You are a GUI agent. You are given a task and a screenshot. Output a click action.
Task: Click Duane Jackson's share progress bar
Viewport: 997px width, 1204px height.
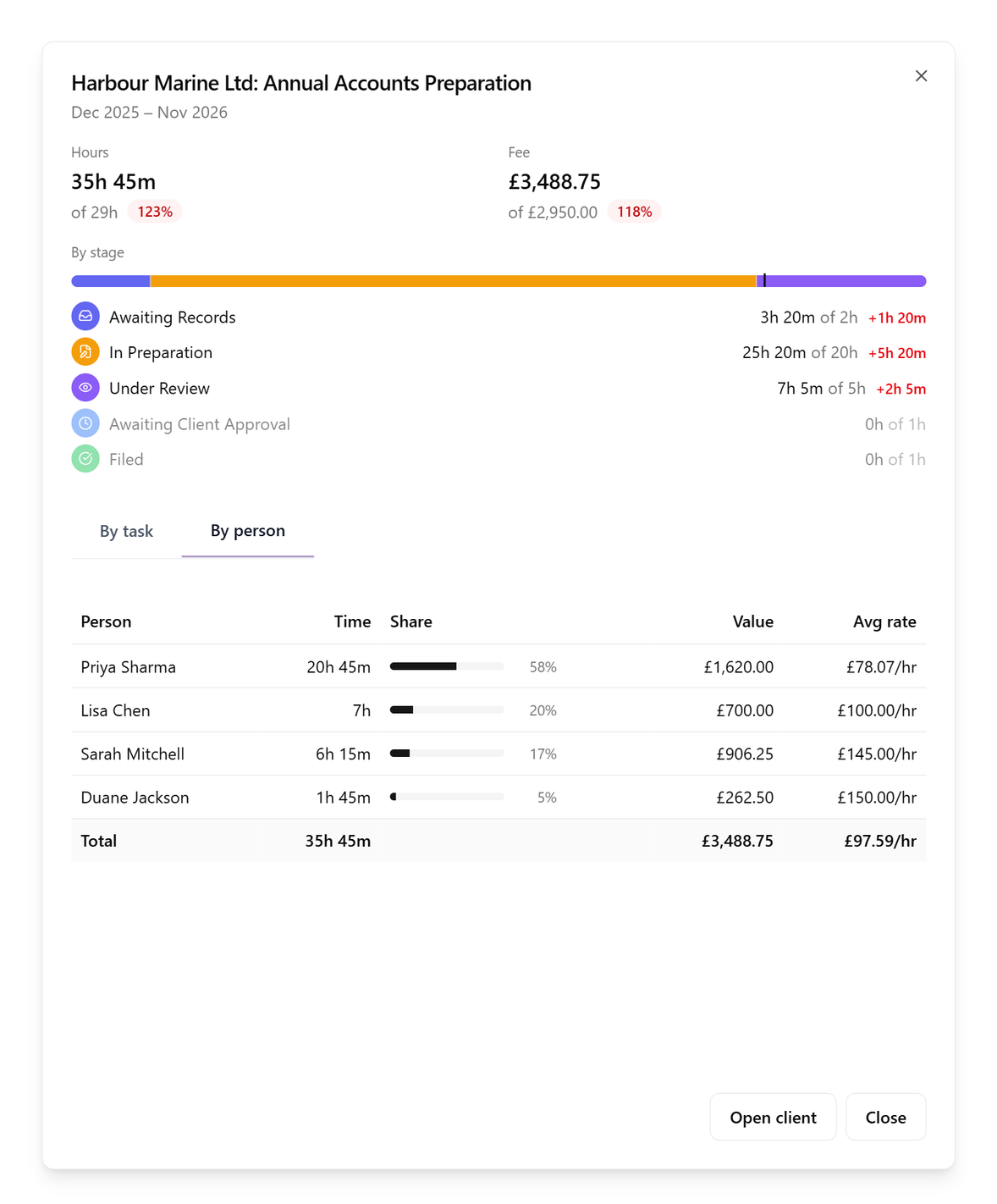tap(447, 797)
